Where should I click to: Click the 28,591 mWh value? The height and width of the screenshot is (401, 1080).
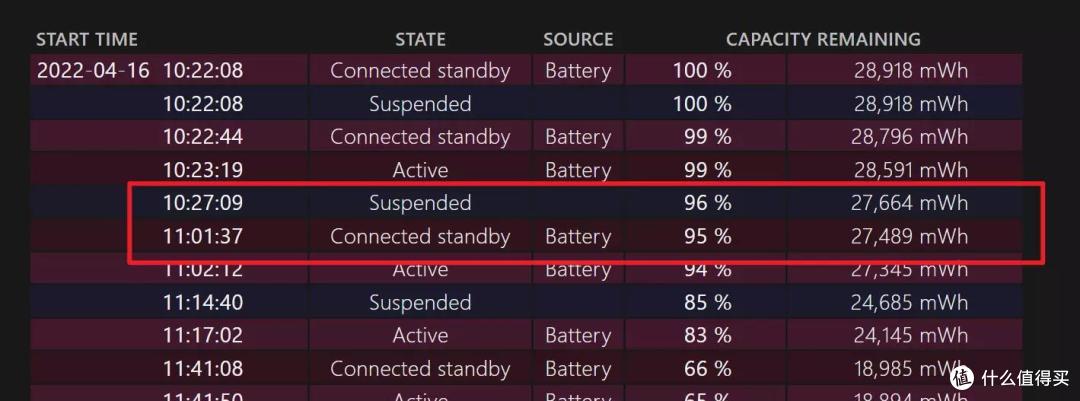tap(909, 169)
